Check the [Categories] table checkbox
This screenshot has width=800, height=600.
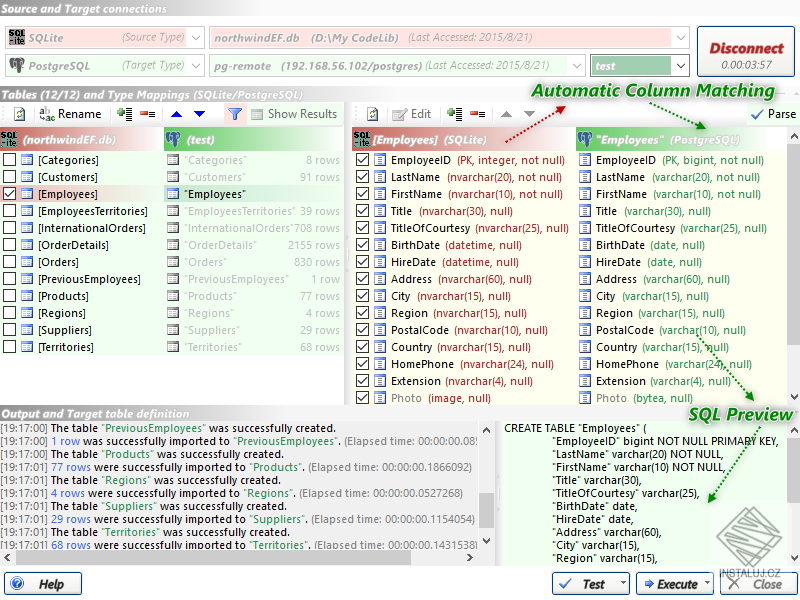coord(9,160)
